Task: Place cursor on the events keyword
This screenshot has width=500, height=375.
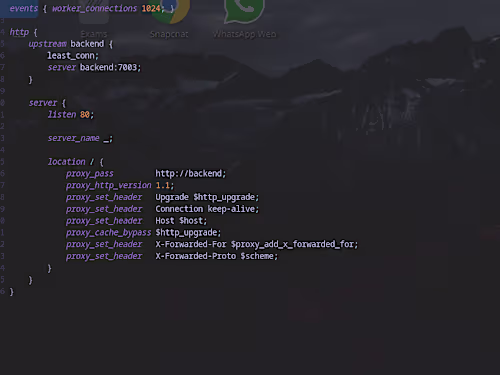Action: (x=24, y=9)
